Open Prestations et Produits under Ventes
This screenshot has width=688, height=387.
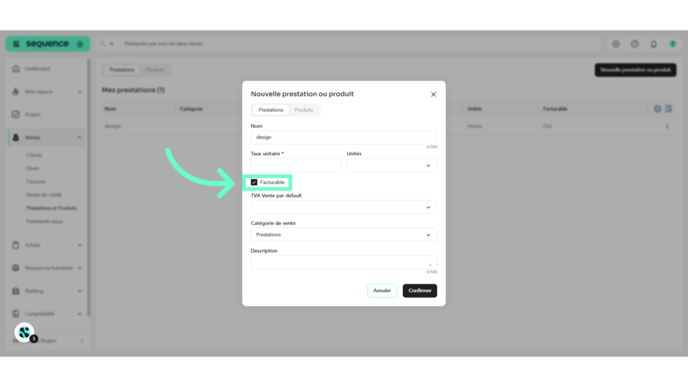51,208
